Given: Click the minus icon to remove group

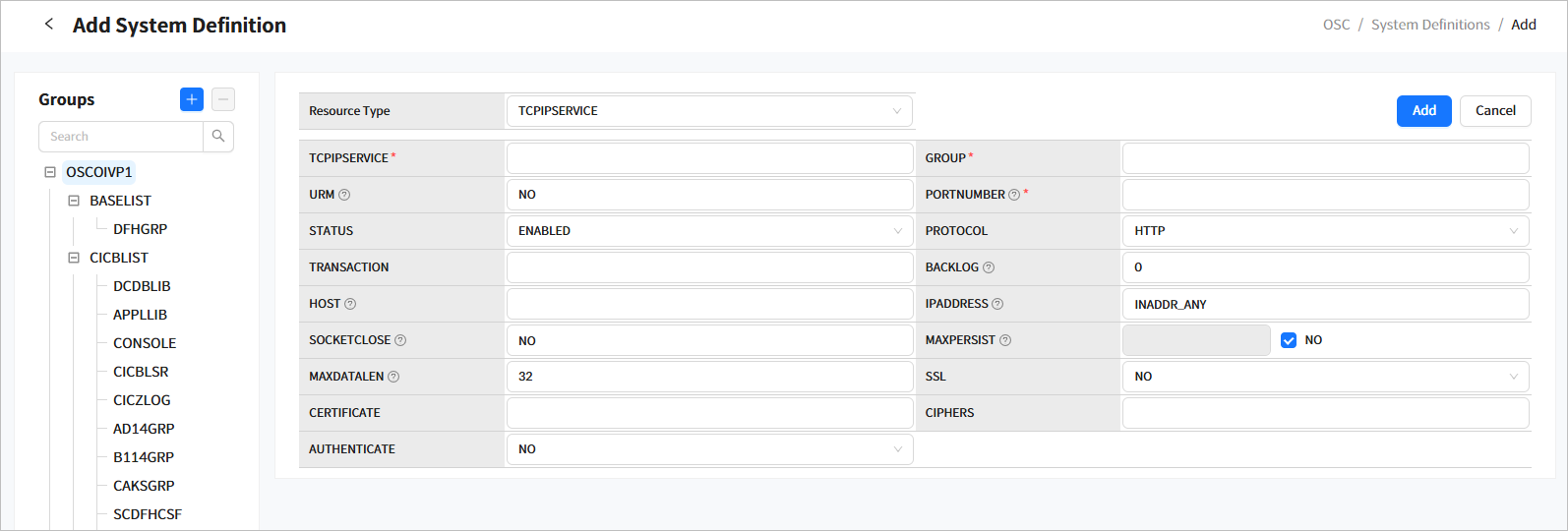Looking at the screenshot, I should tap(223, 99).
